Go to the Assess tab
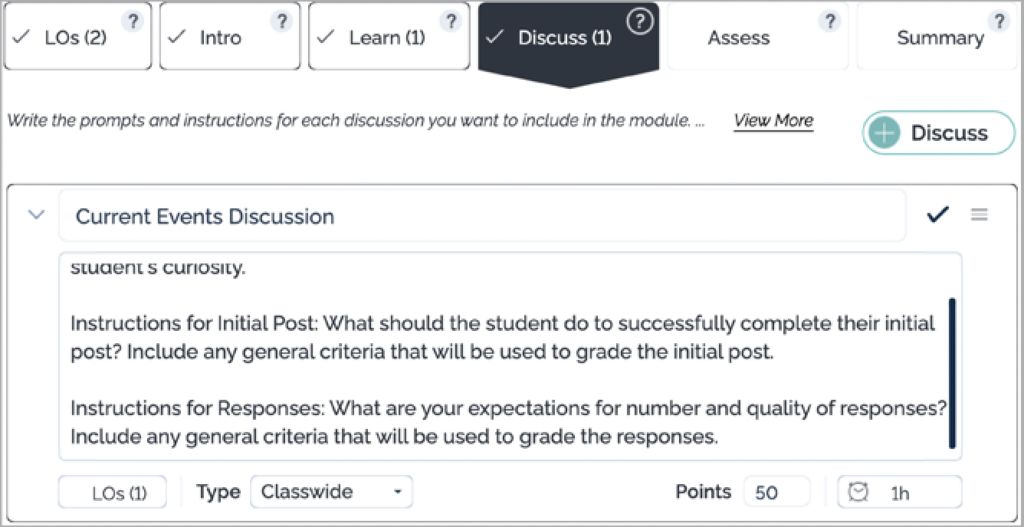 click(x=758, y=37)
